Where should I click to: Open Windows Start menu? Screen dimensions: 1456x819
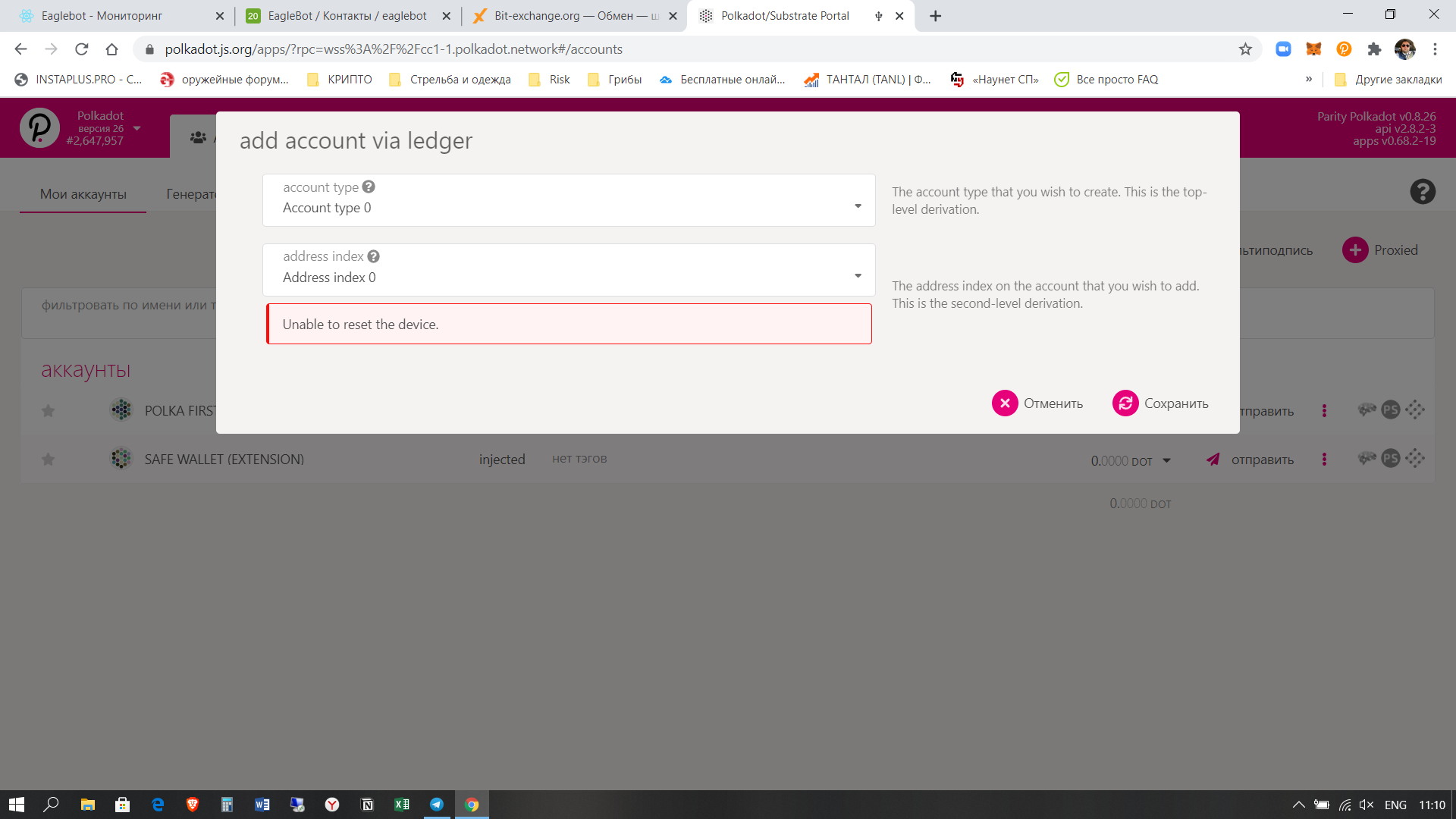(17, 805)
